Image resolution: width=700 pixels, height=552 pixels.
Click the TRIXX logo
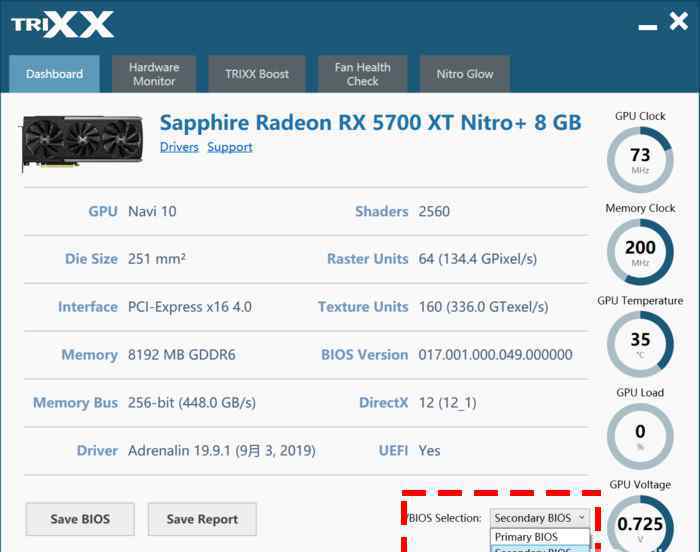(62, 24)
